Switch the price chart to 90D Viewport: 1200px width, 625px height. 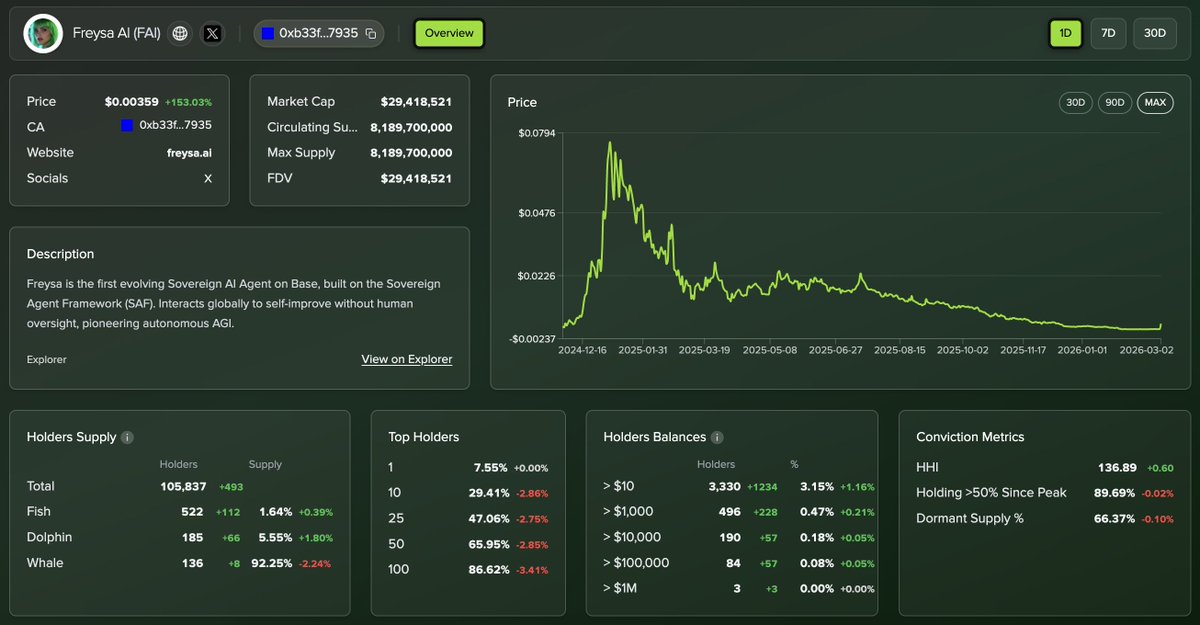pyautogui.click(x=1114, y=102)
